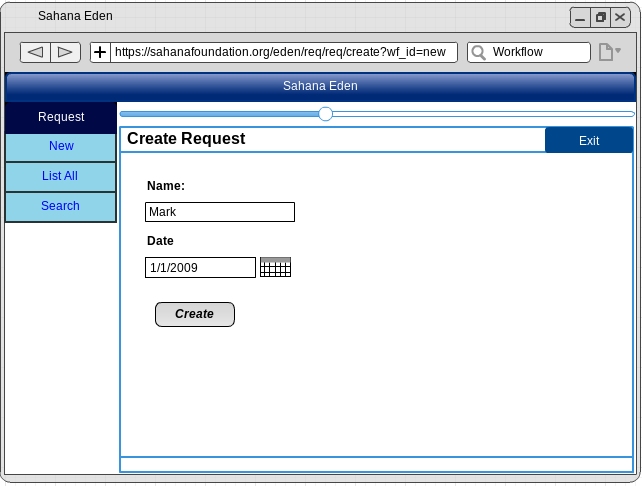
Task: Close the Sahana Eden window
Action: [620, 17]
